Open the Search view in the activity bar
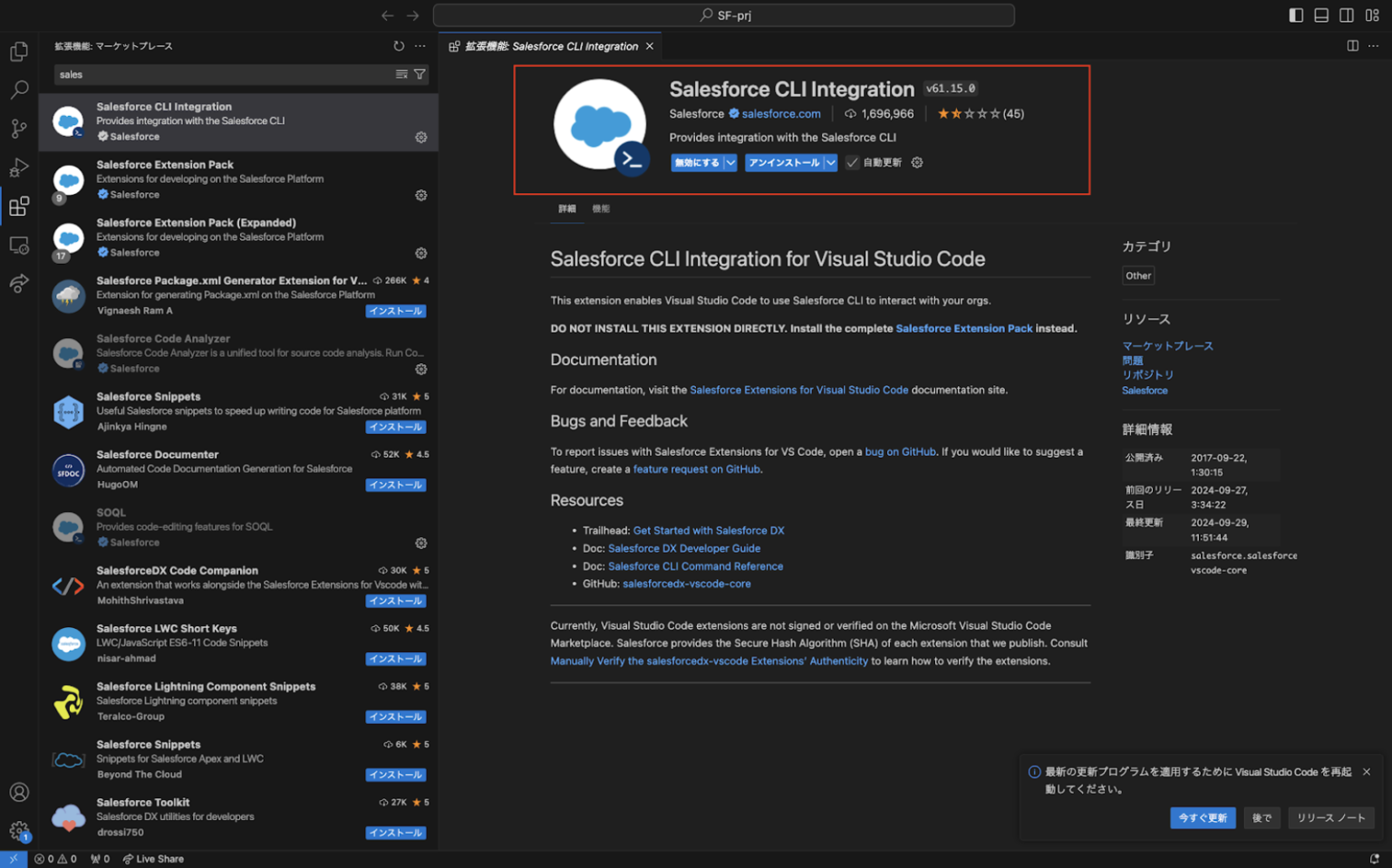1392x868 pixels. (18, 90)
